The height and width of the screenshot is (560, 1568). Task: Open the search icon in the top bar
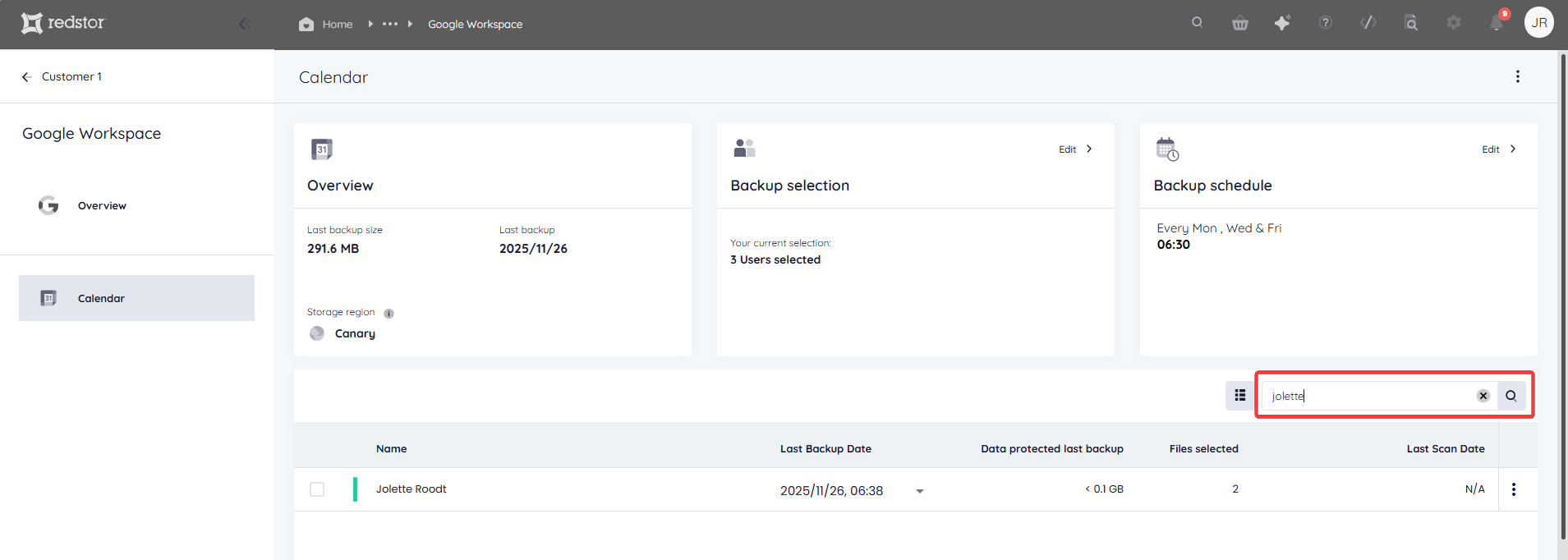[1198, 23]
